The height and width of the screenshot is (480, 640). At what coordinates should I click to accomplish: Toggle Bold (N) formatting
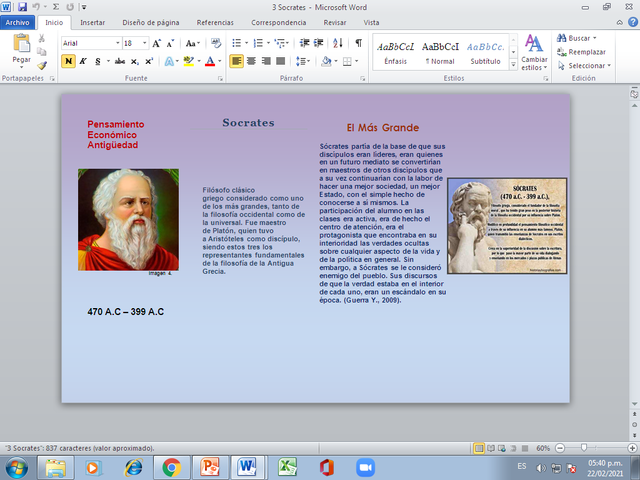click(68, 61)
